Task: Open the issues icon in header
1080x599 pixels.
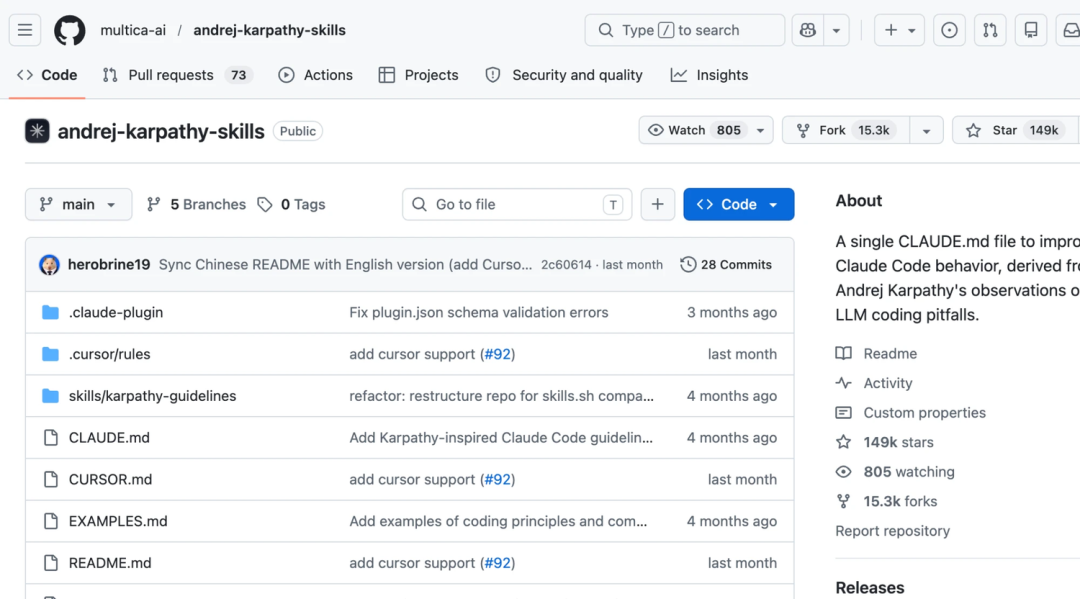Action: point(949,30)
